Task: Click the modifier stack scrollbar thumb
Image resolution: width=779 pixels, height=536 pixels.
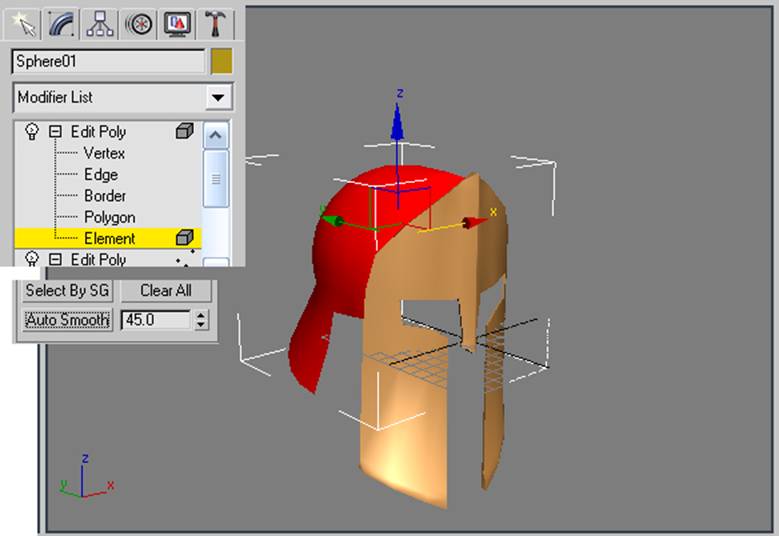Action: click(216, 178)
